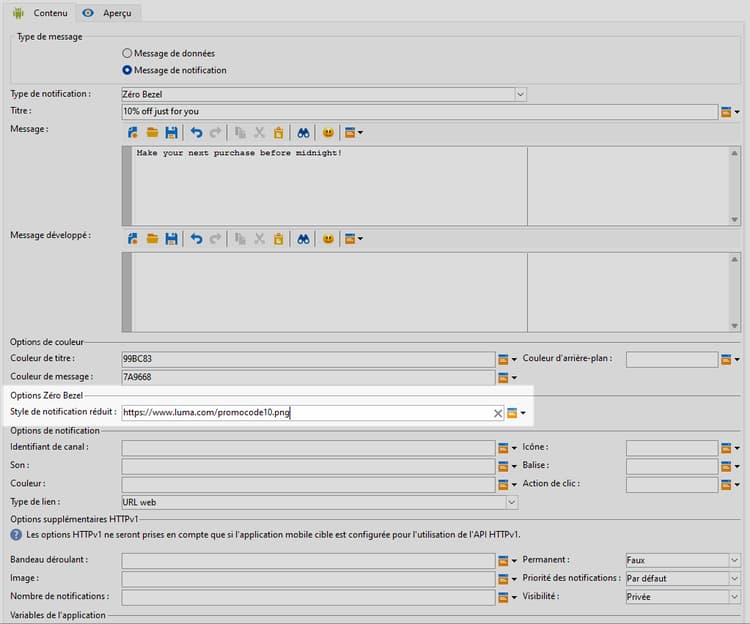Open personalization menu for Couleur de message
This screenshot has height=624, width=750.
tap(507, 378)
